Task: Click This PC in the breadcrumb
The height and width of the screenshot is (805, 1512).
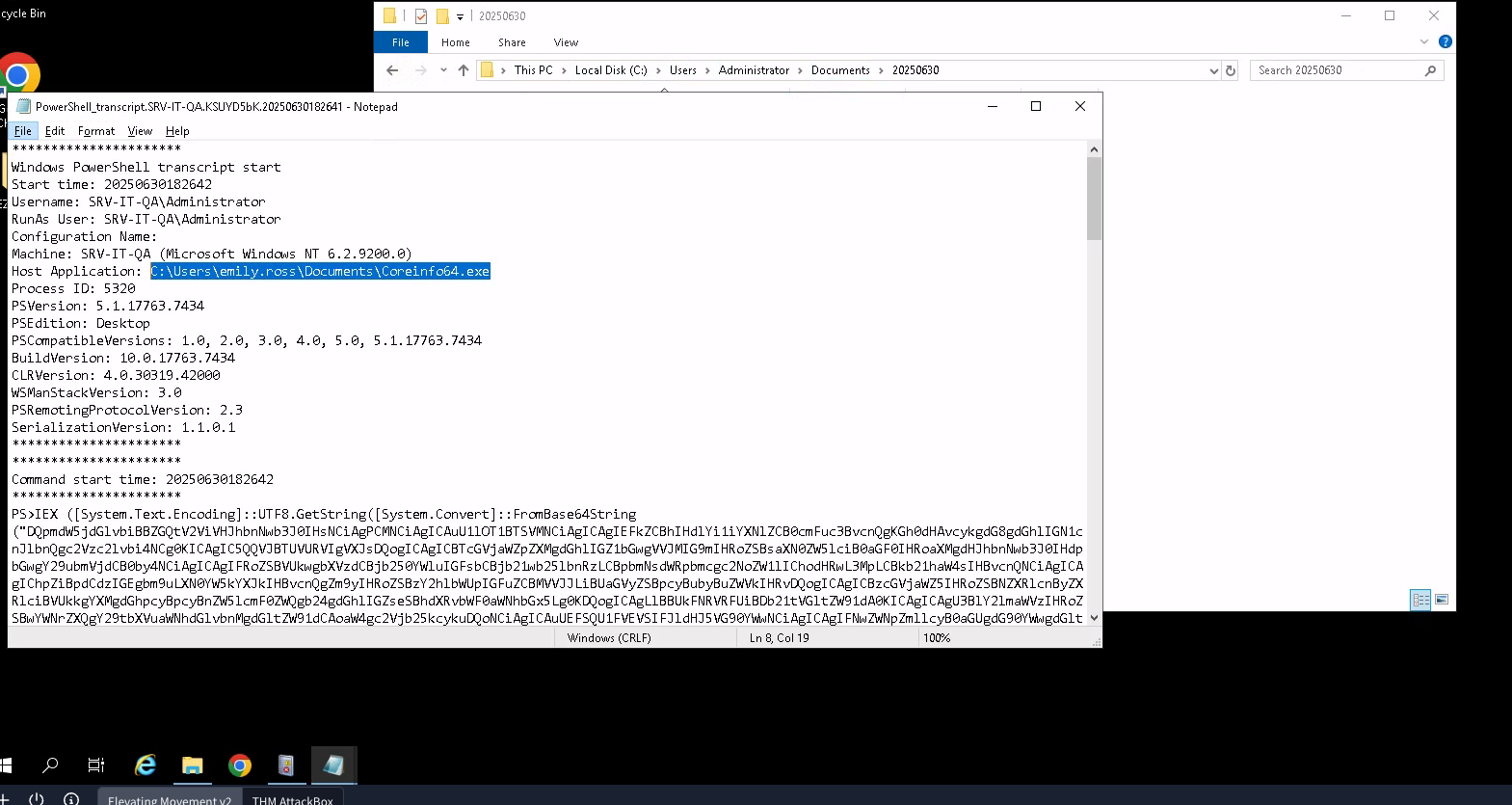Action: 534,70
